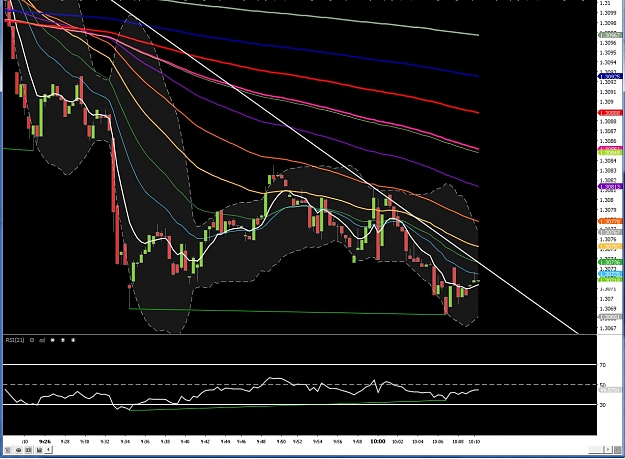
Task: Click third white icon in RSI header
Action: 53,340
